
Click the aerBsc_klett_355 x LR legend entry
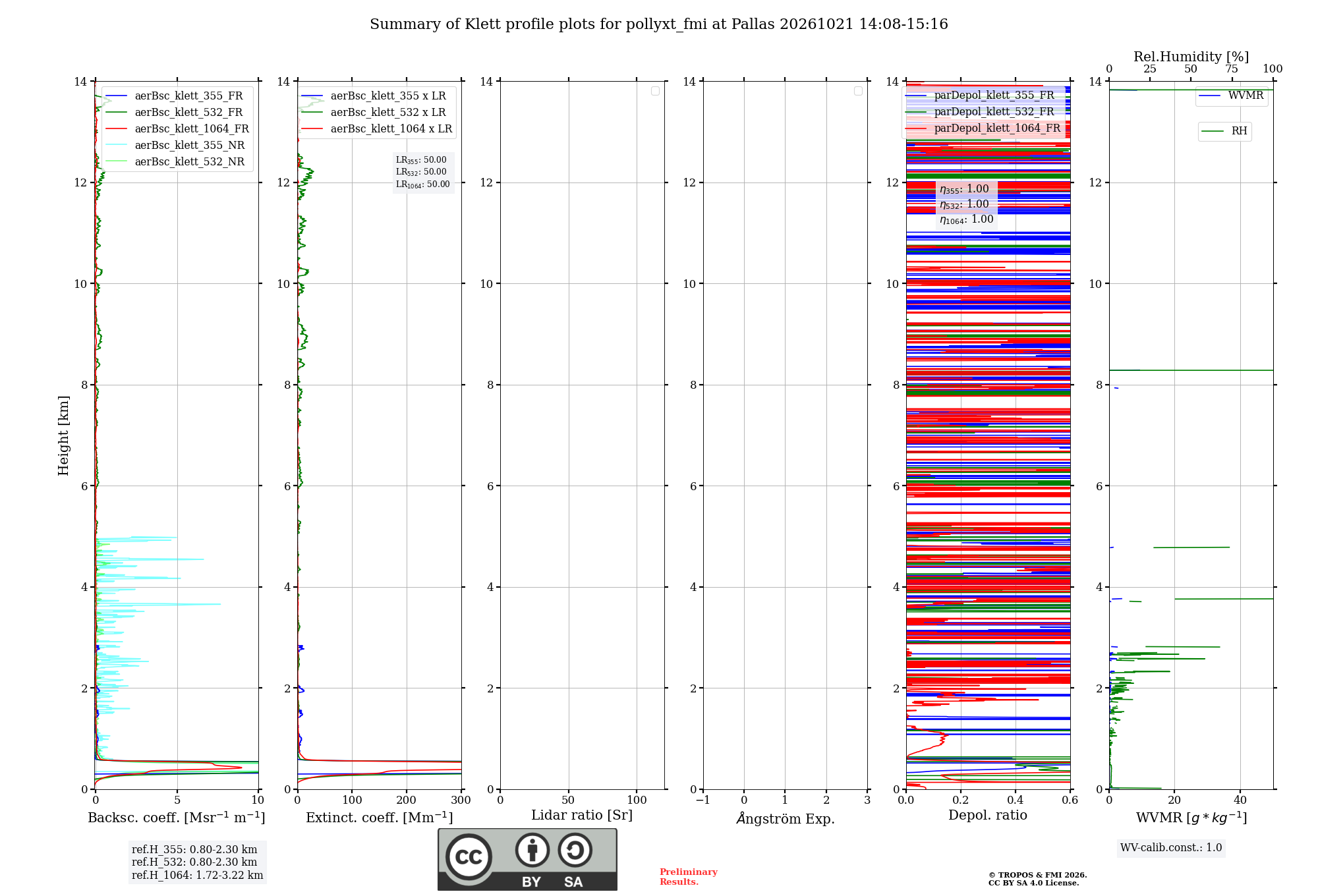coord(374,96)
